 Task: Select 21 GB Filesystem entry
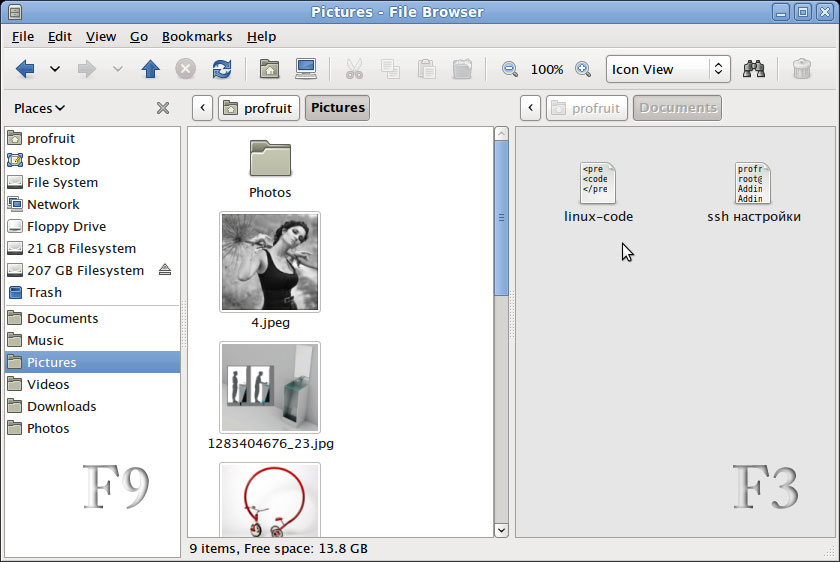93,248
